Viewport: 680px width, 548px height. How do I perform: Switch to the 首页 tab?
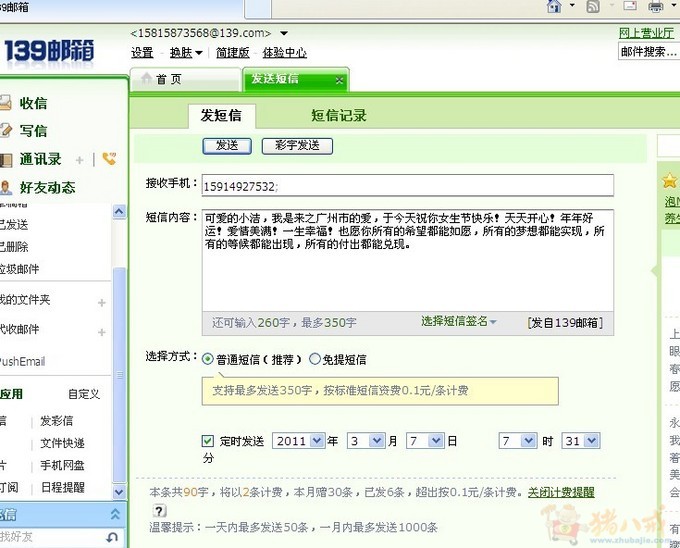(x=185, y=80)
